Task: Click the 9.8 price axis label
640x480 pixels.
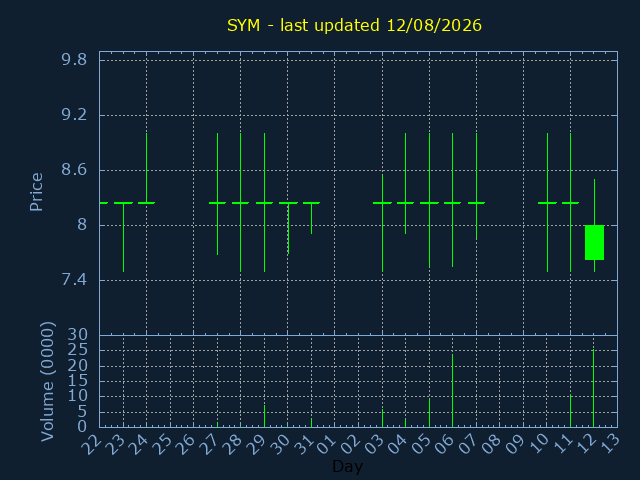Action: pyautogui.click(x=74, y=60)
